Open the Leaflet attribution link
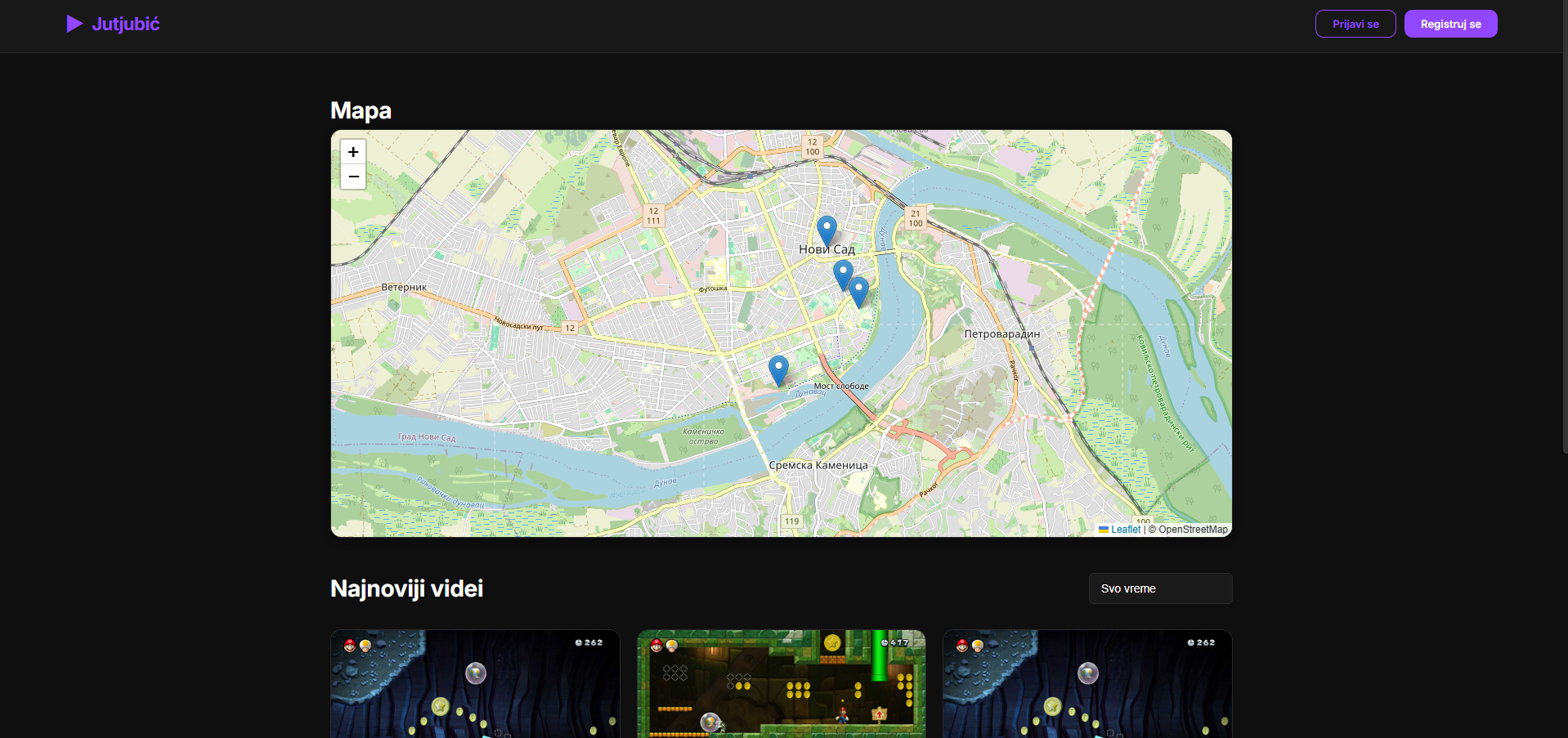Image resolution: width=1568 pixels, height=738 pixels. point(1125,530)
